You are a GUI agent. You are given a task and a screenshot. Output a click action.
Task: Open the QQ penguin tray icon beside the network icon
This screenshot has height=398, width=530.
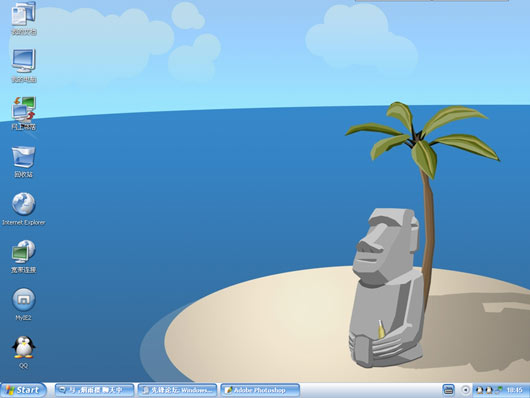tap(489, 390)
